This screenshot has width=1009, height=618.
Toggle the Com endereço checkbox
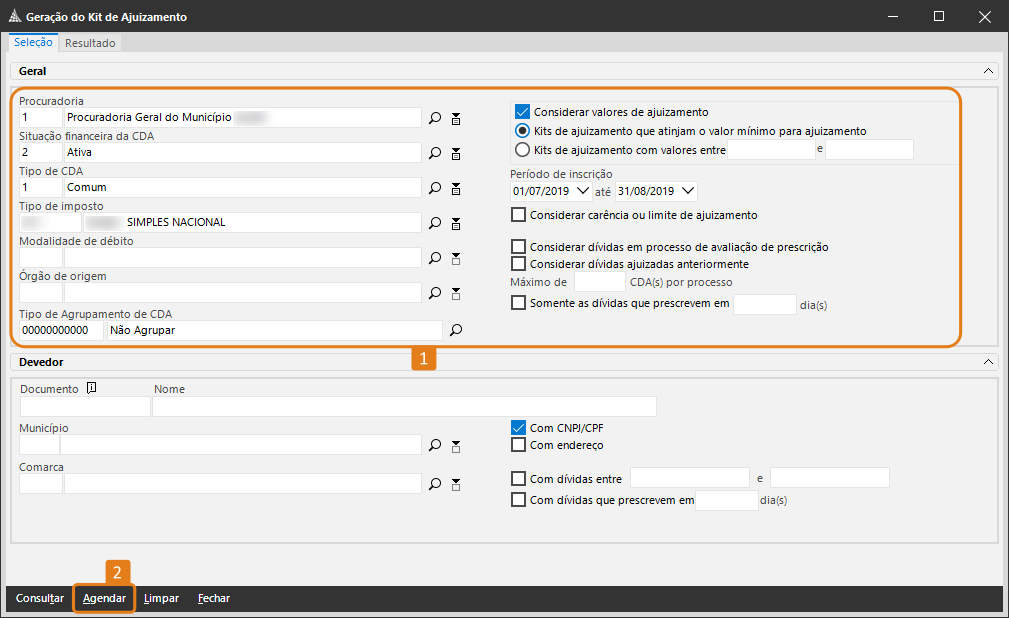(x=518, y=445)
